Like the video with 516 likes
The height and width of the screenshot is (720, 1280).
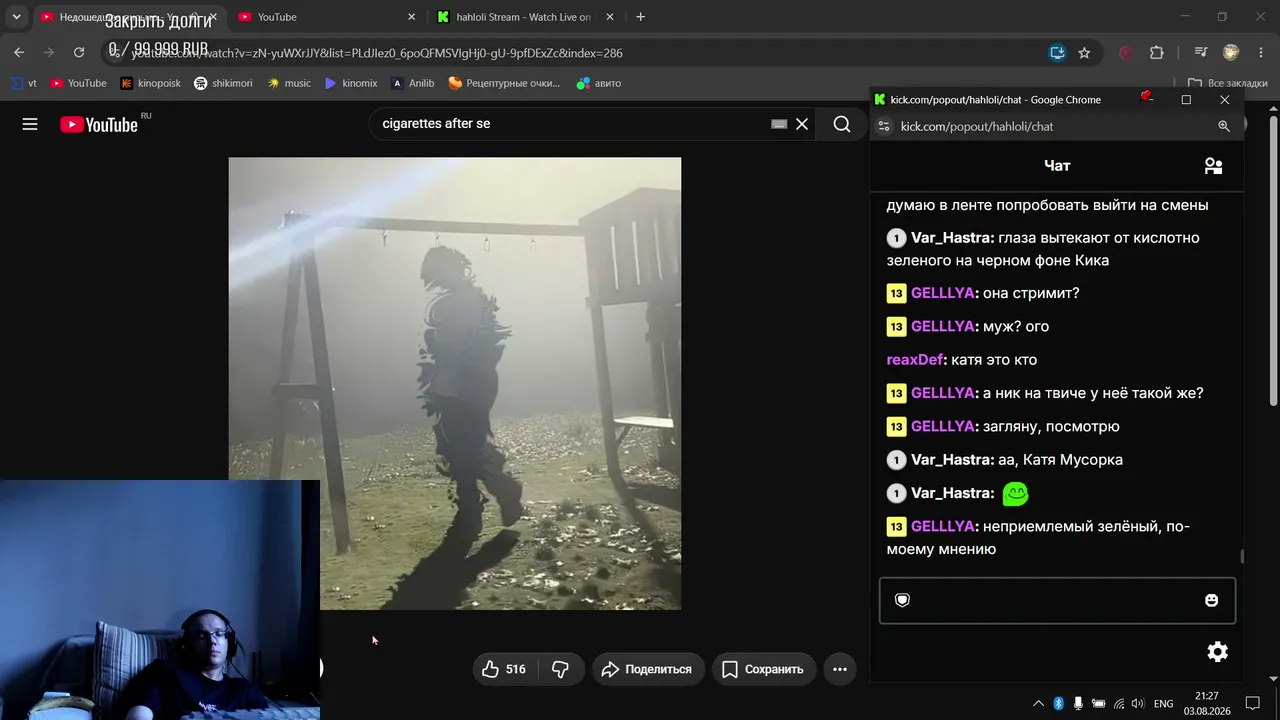coord(504,669)
